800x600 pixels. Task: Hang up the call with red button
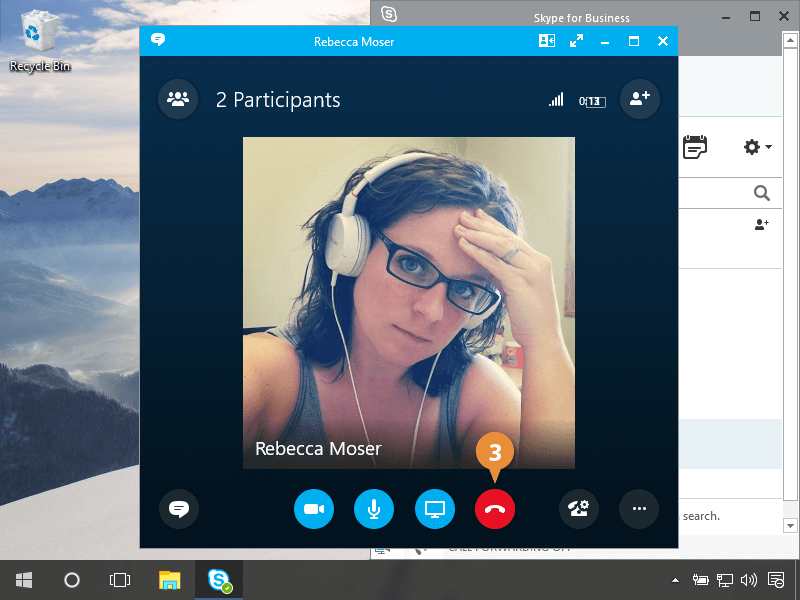click(495, 509)
